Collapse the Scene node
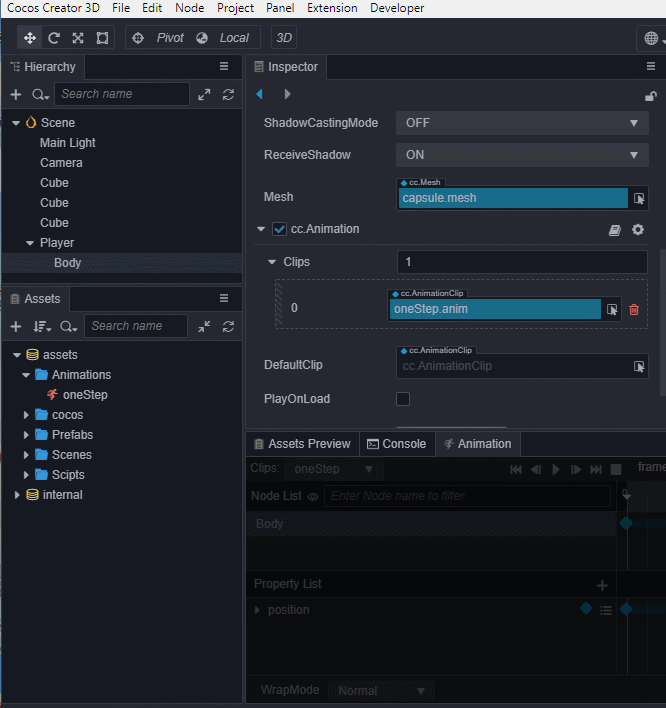The image size is (666, 708). pos(16,123)
